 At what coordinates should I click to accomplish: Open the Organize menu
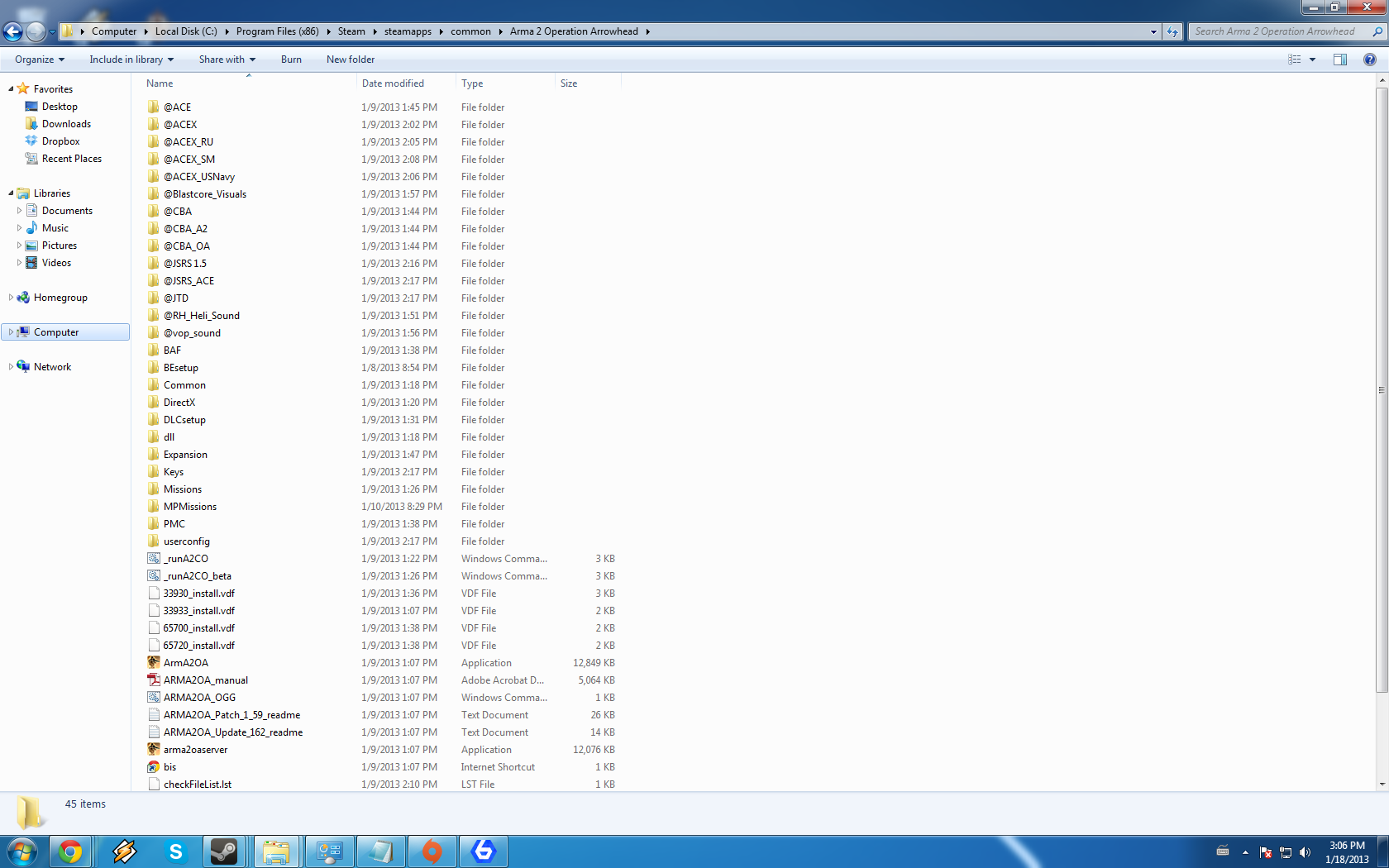pyautogui.click(x=39, y=60)
